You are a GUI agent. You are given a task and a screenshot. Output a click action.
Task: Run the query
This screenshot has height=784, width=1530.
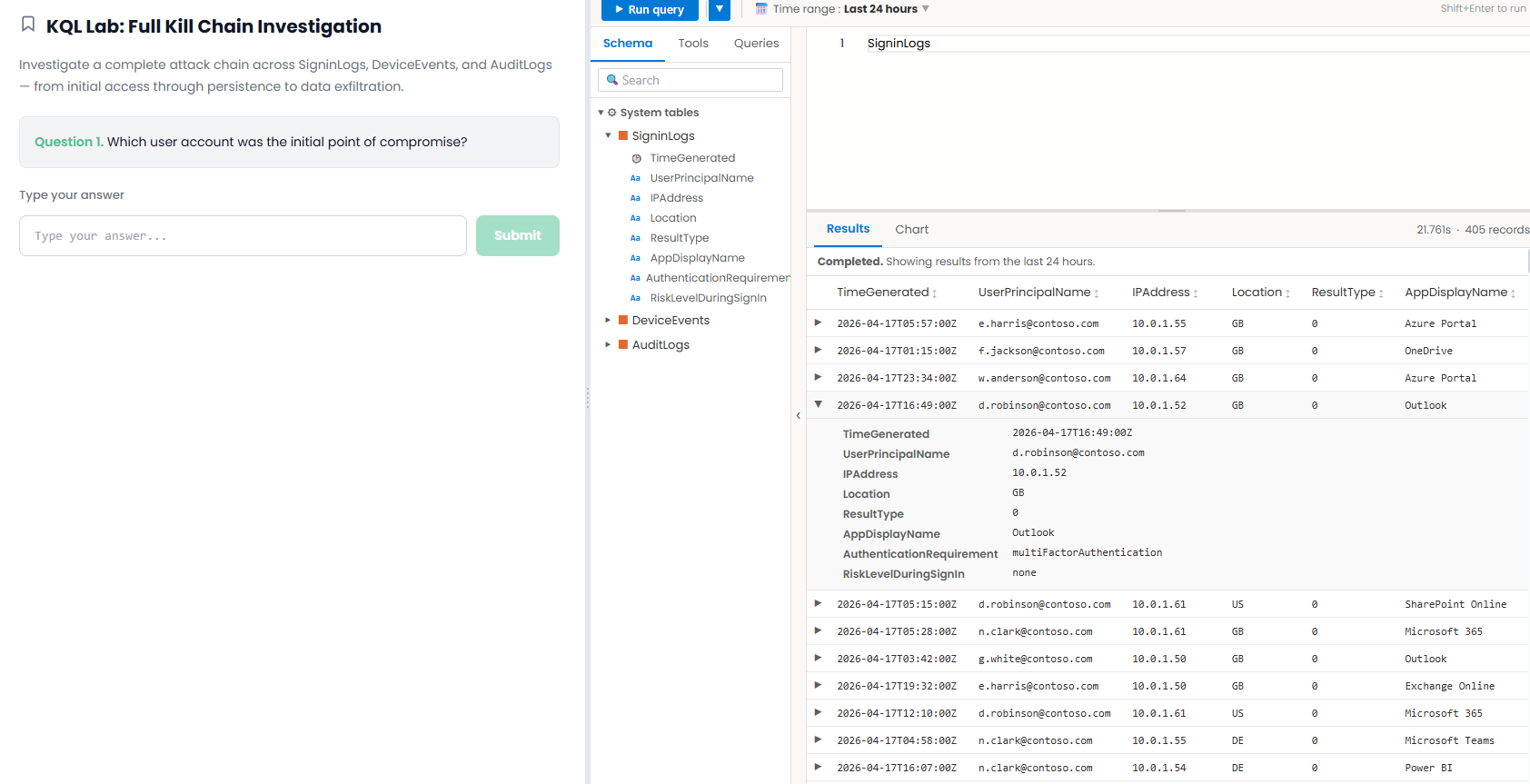point(650,9)
